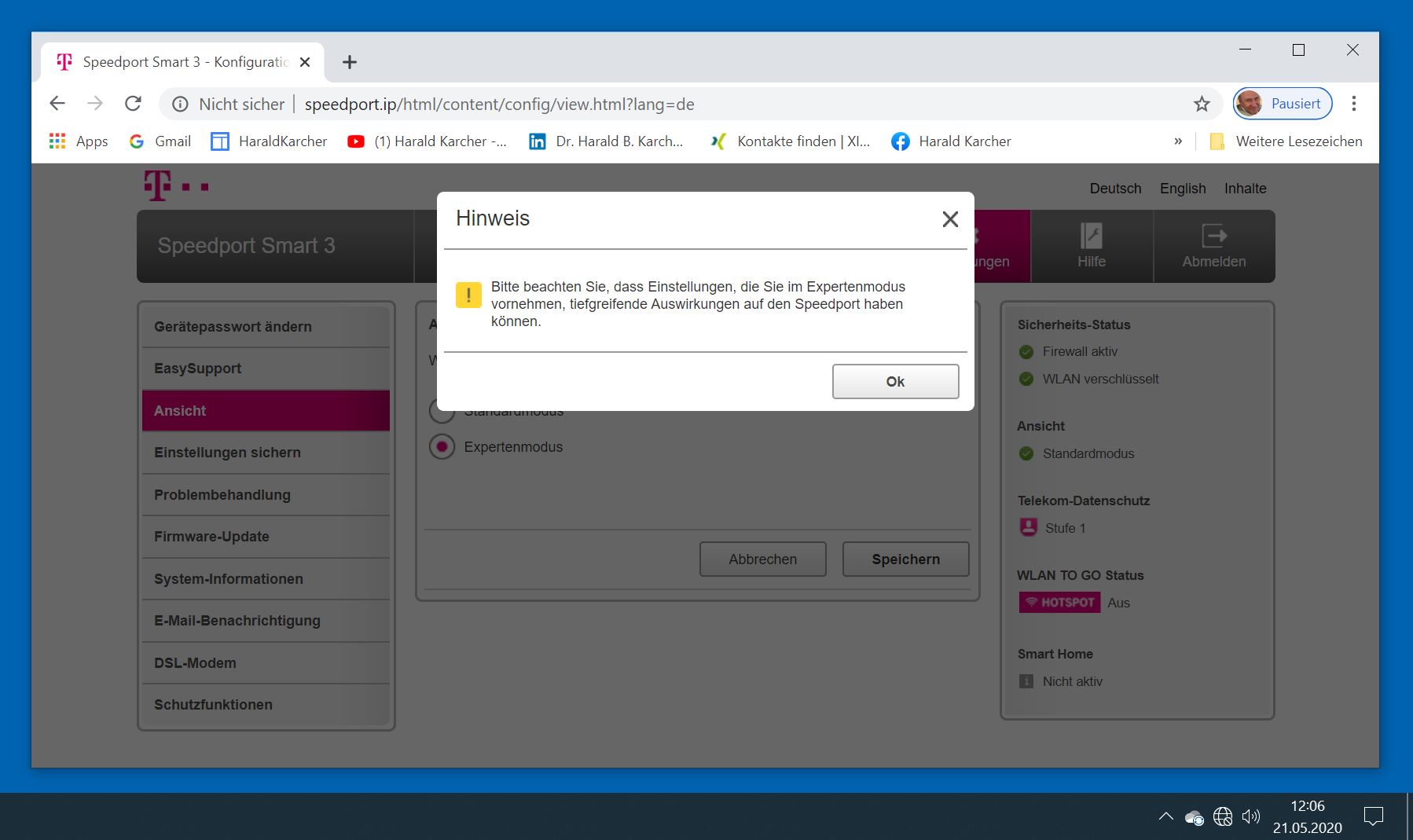
Task: Select the Expertenmodus radio button
Action: (442, 447)
